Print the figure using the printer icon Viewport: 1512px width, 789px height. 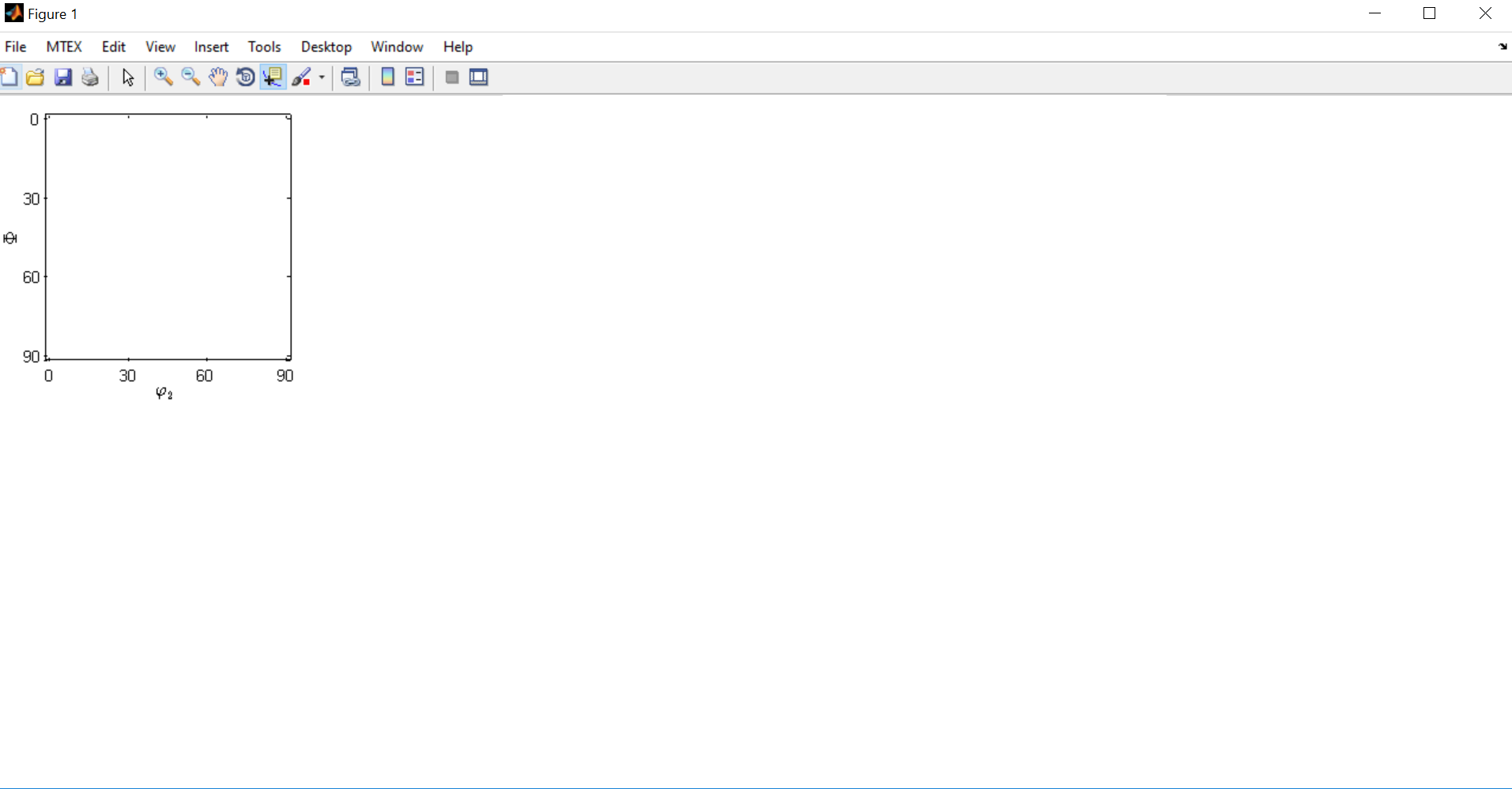pyautogui.click(x=89, y=77)
